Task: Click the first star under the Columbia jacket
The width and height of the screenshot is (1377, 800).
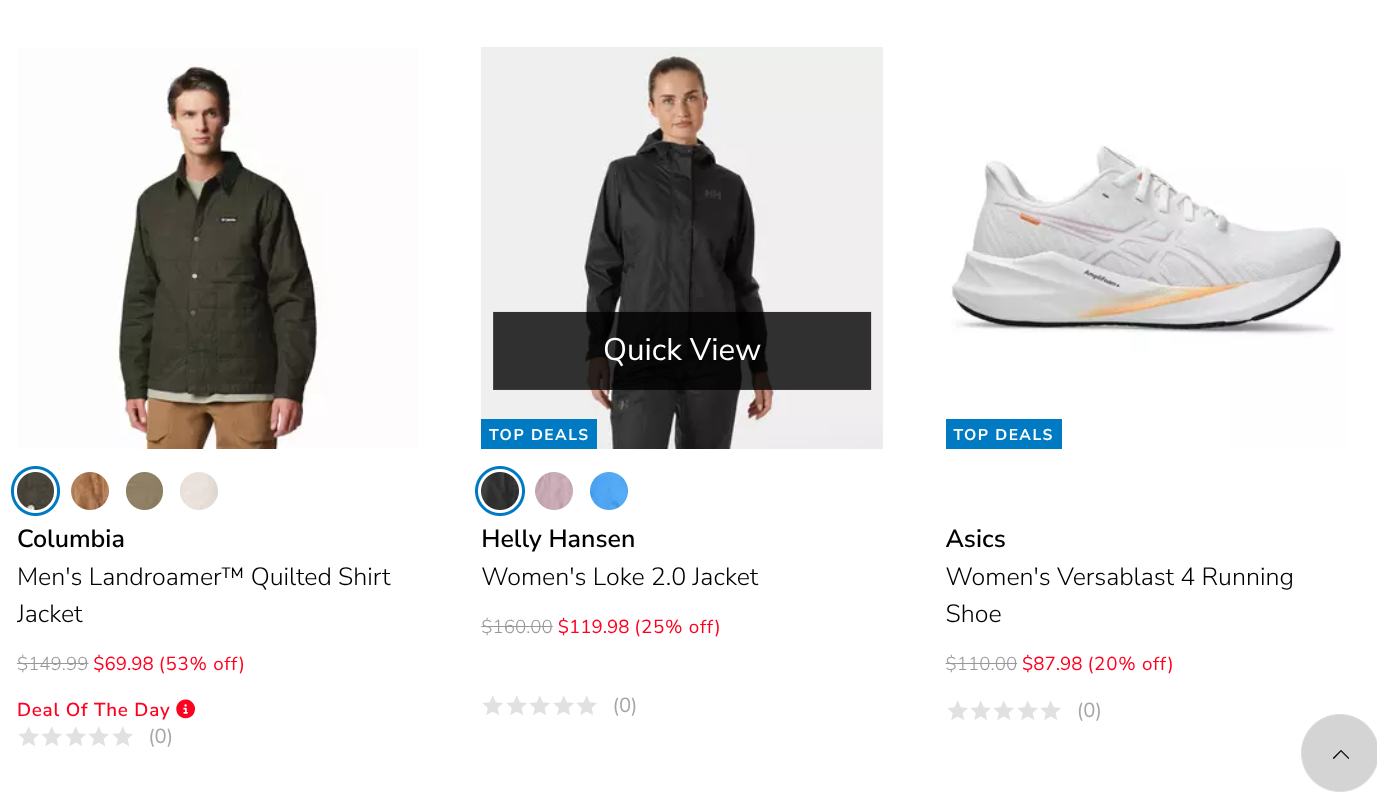Action: click(x=30, y=736)
